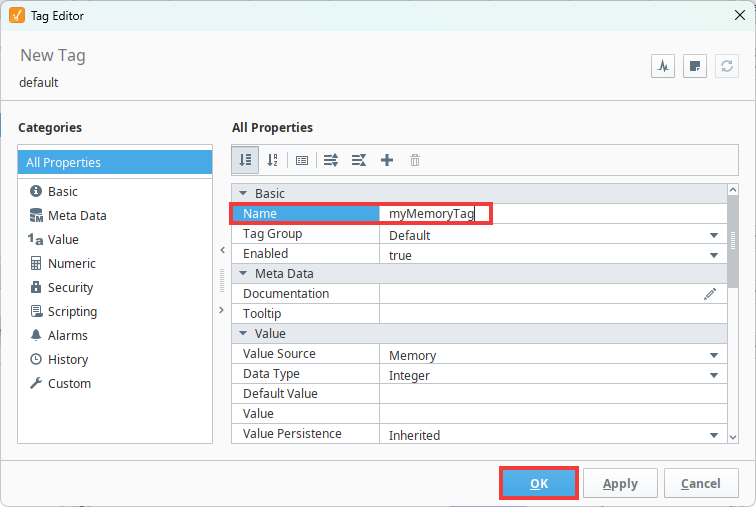Open the Value Persistence dropdown

tap(714, 435)
